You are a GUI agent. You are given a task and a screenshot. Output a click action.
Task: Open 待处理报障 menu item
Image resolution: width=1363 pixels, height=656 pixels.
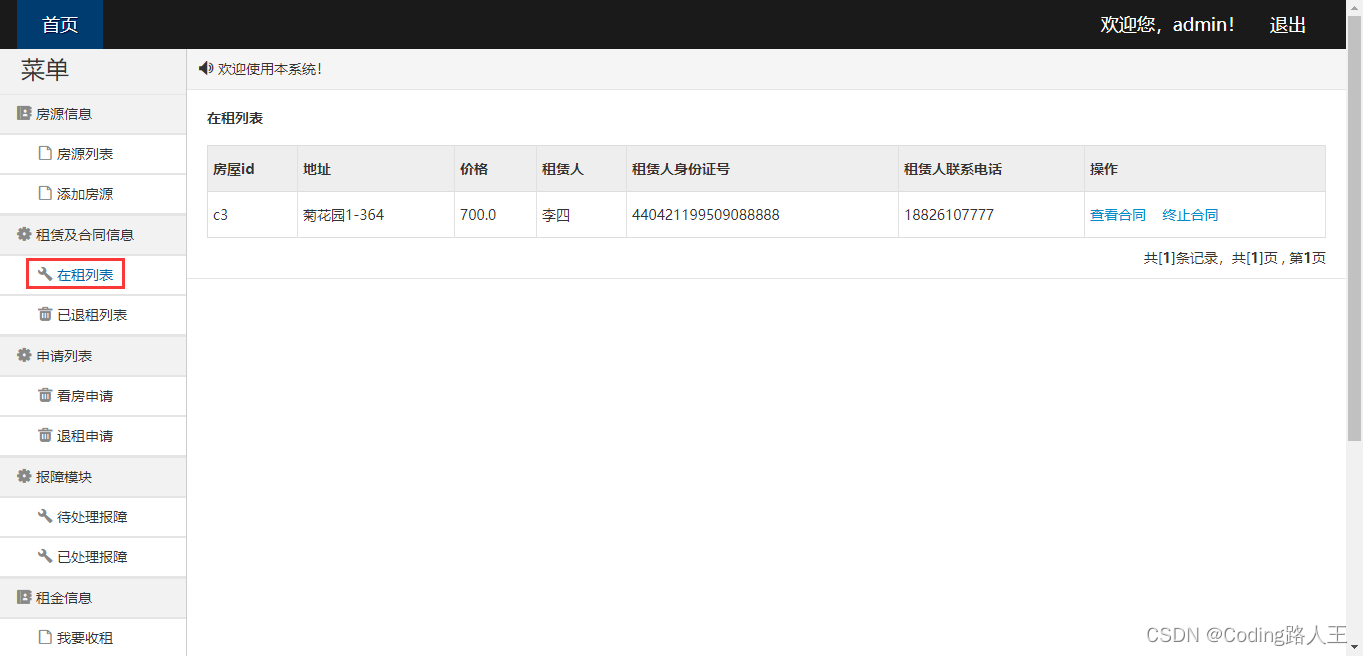click(x=92, y=517)
